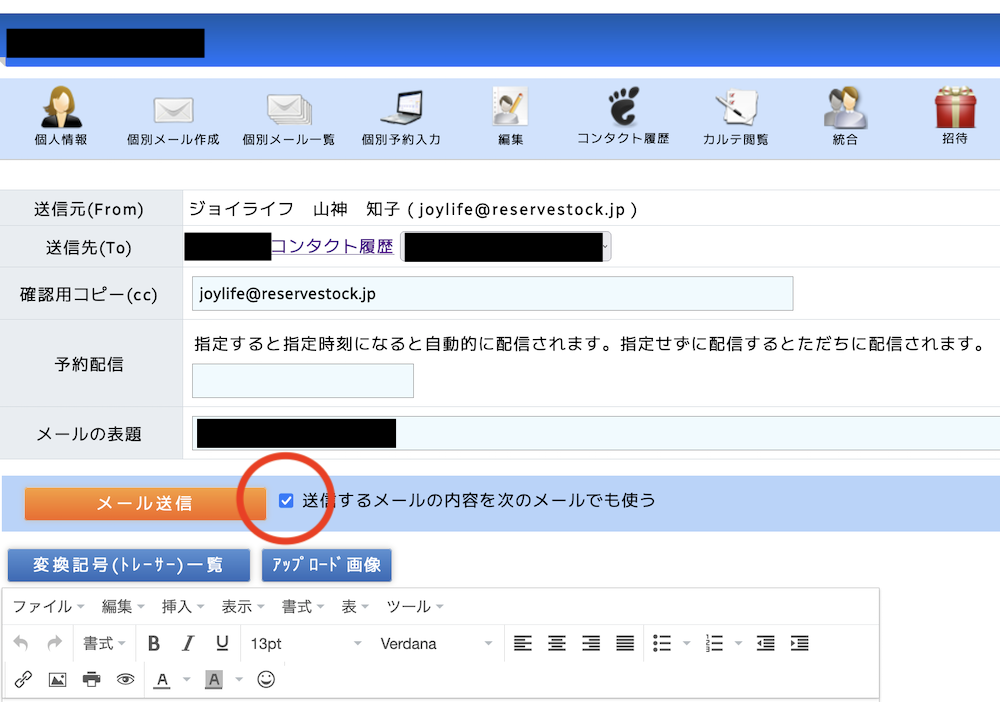This screenshot has height=702, width=1000.
Task: Toggle italic text formatting
Action: 187,643
